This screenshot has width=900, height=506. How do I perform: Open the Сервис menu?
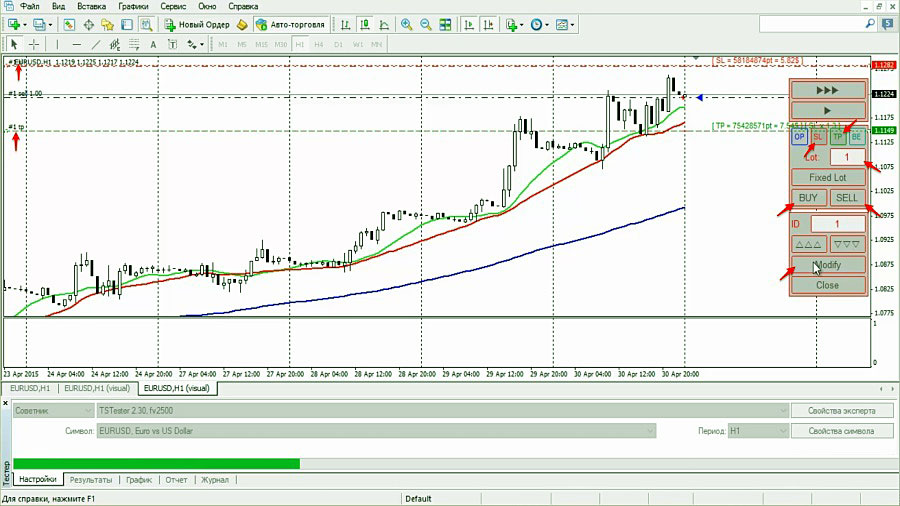point(174,6)
